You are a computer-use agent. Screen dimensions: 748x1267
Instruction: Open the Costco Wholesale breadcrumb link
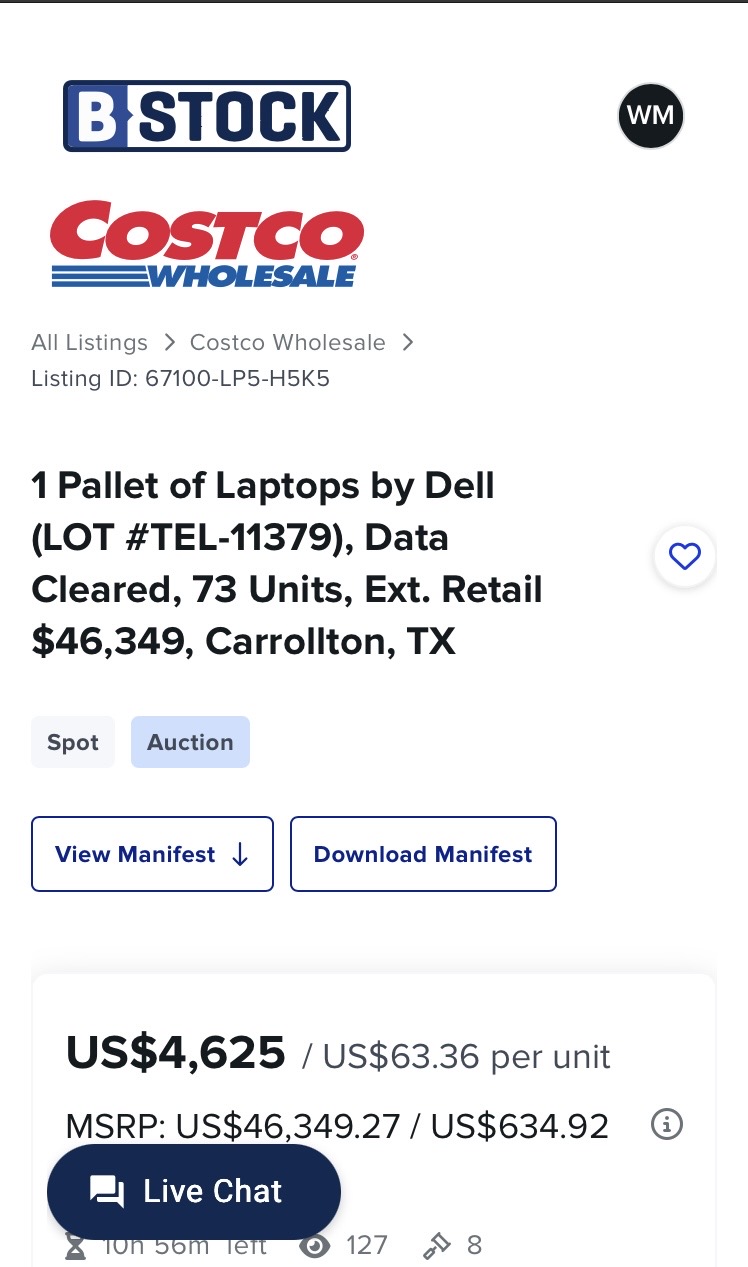[x=287, y=343]
